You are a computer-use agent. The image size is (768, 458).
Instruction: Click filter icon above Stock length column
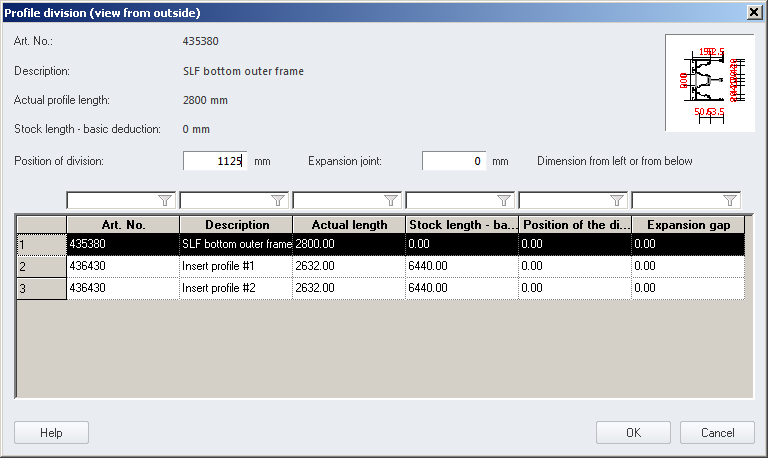(x=504, y=200)
